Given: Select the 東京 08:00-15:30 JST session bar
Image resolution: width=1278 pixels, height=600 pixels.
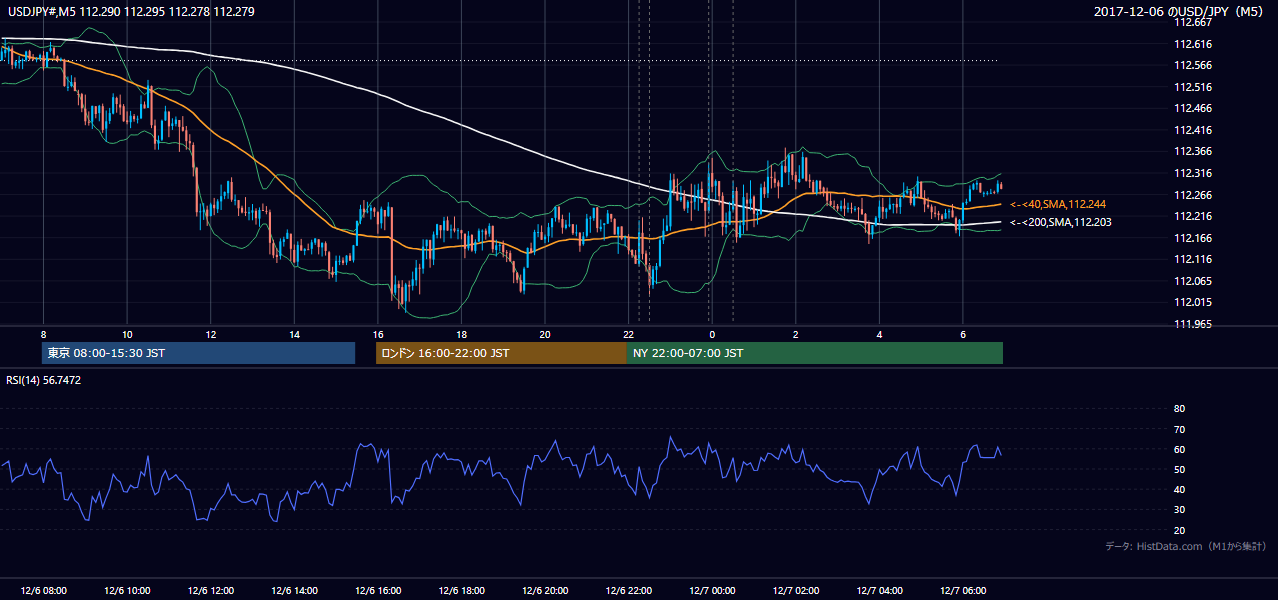Looking at the screenshot, I should point(198,353).
